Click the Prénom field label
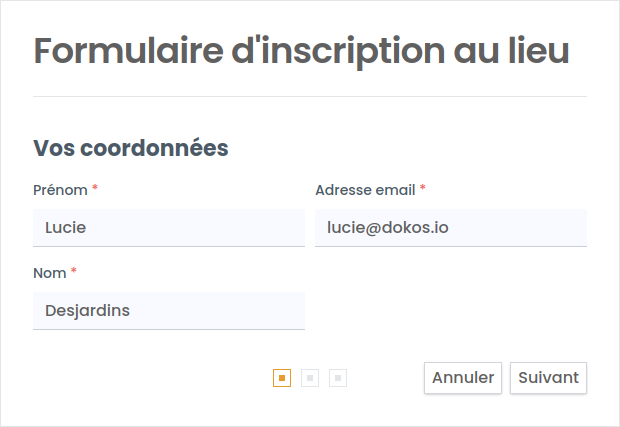The width and height of the screenshot is (620, 427). (60, 189)
